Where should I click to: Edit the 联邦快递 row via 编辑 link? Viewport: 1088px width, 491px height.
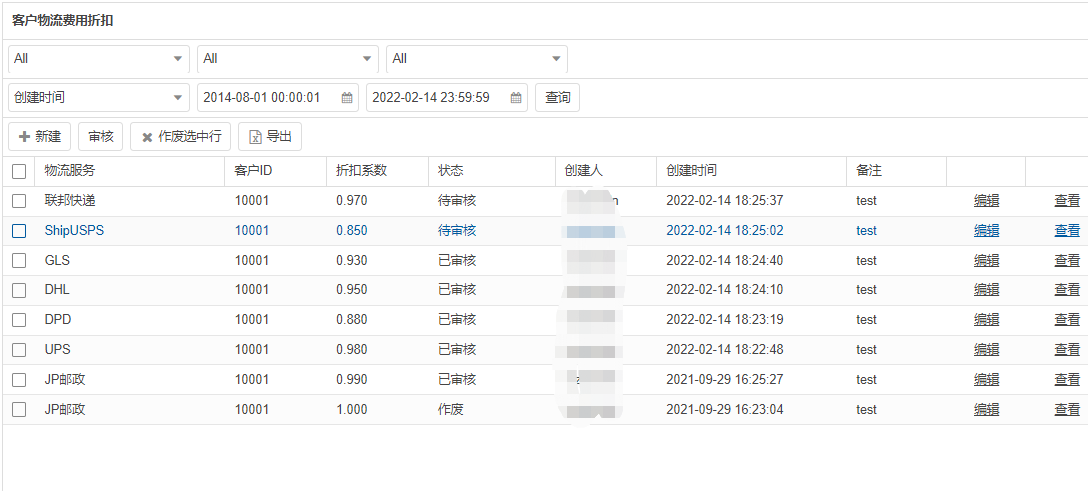[x=987, y=201]
